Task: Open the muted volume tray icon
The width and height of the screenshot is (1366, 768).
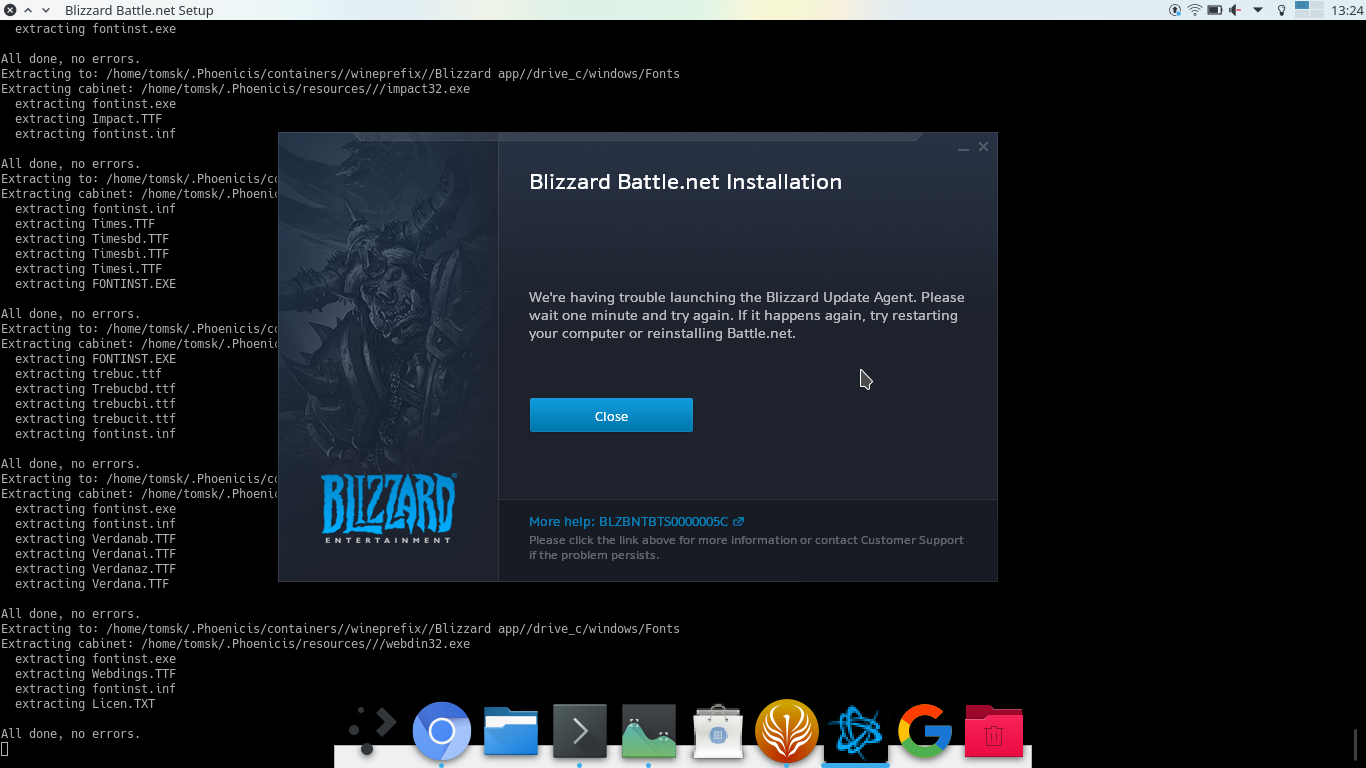Action: (1236, 10)
